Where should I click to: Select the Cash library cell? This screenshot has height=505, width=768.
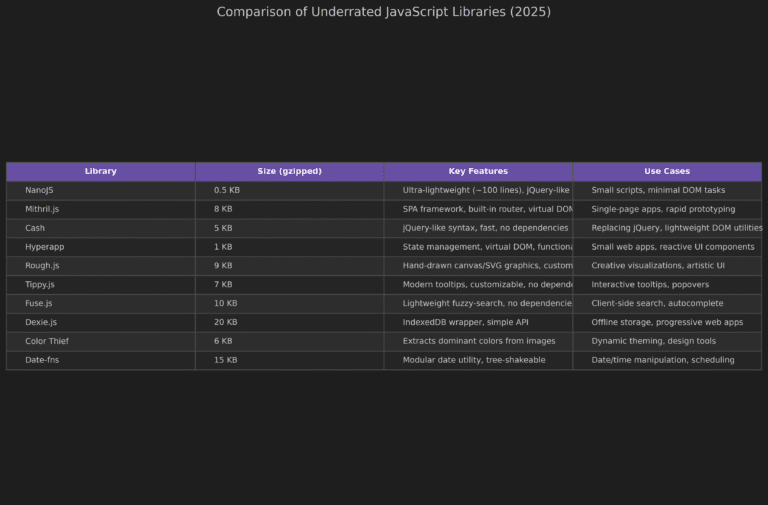point(101,228)
